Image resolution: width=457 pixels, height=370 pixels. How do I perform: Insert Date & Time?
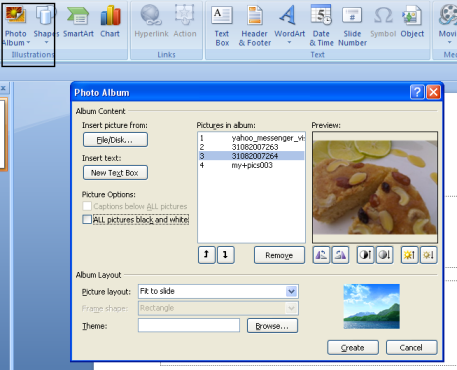coord(321,27)
